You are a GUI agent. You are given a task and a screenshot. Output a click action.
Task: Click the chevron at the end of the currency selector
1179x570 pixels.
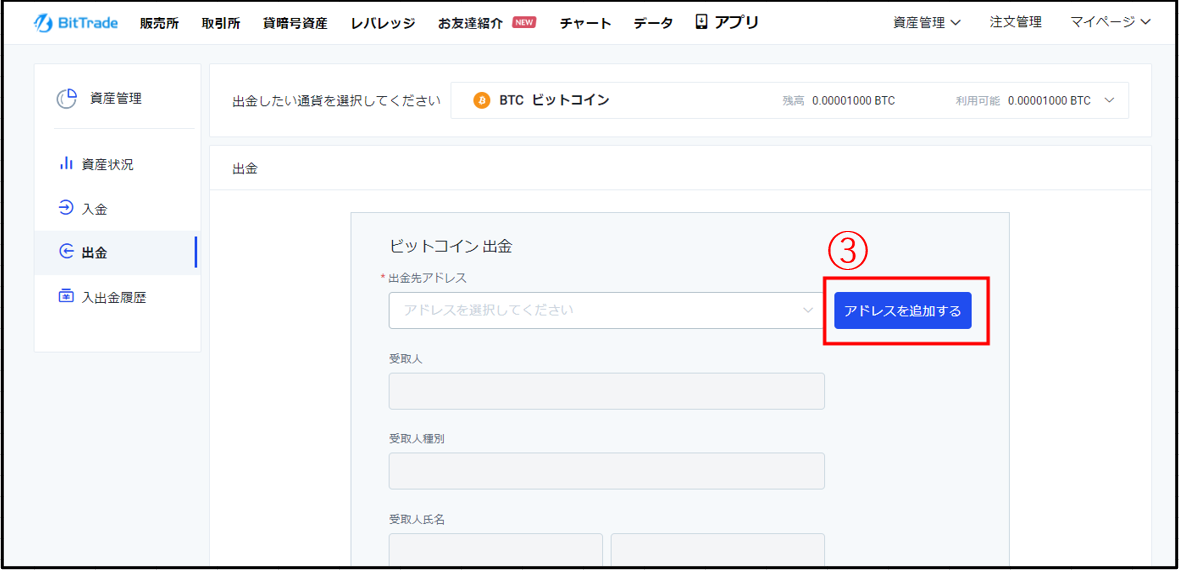pyautogui.click(x=1110, y=100)
